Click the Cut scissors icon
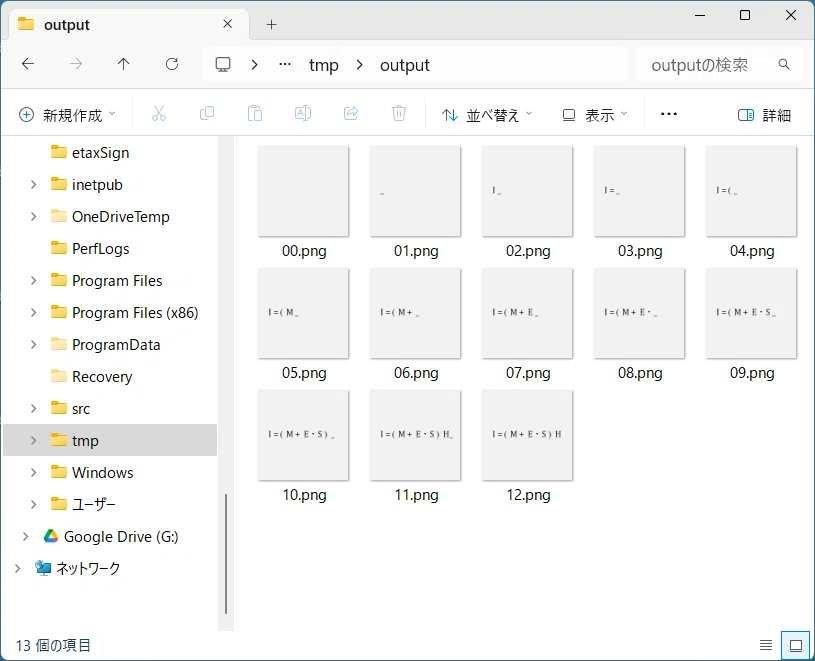This screenshot has width=815, height=661. [159, 114]
